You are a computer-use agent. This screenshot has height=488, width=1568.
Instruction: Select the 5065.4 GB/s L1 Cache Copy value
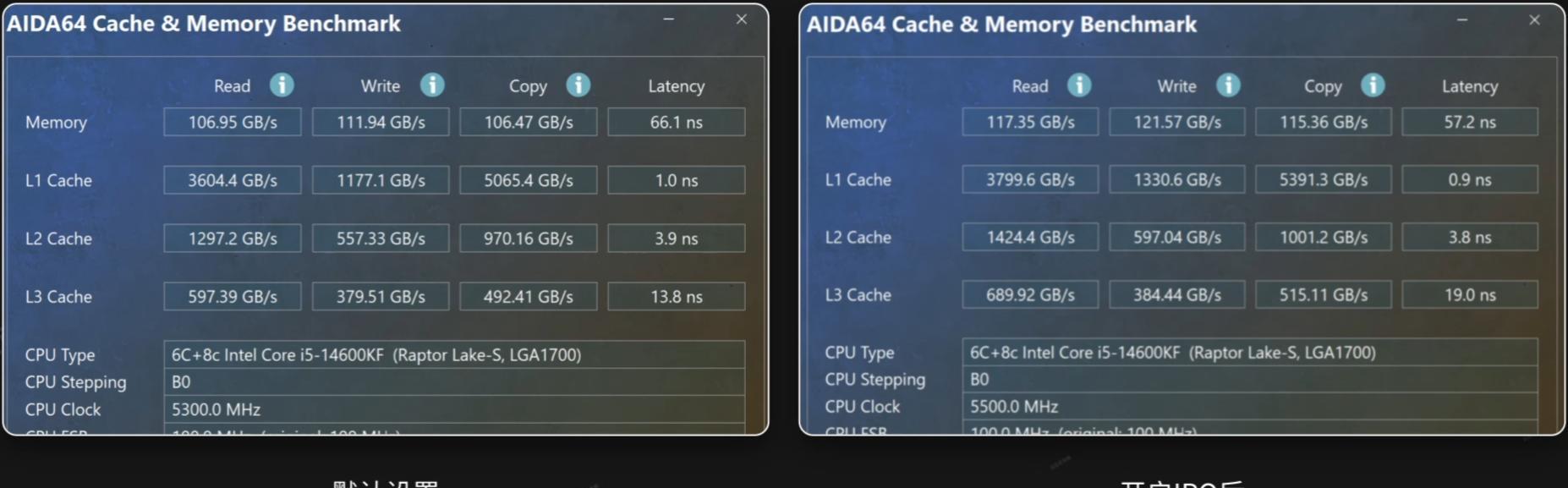point(528,180)
